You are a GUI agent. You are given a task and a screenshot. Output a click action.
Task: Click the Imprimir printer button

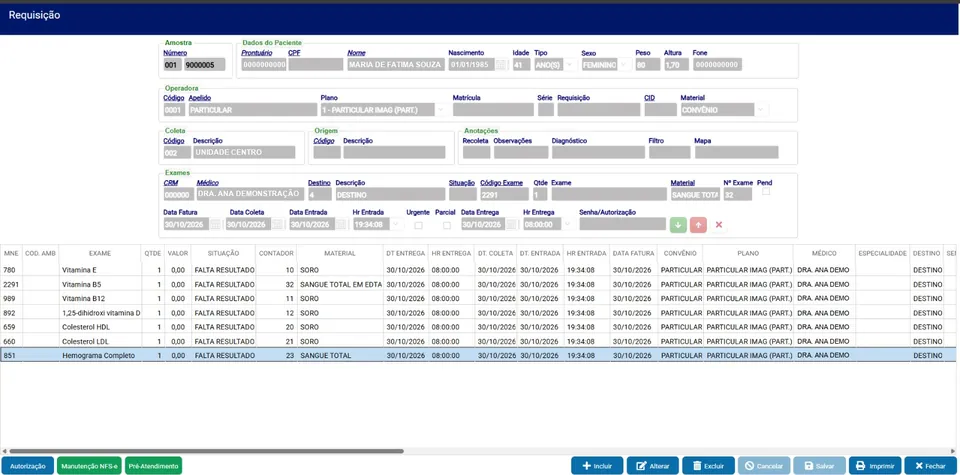point(875,466)
